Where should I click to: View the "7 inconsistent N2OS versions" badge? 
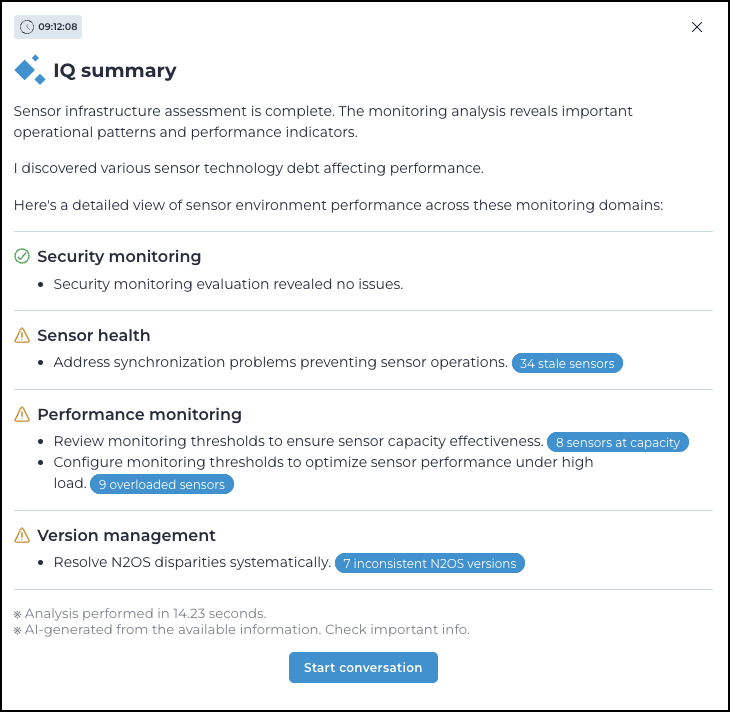pyautogui.click(x=429, y=563)
